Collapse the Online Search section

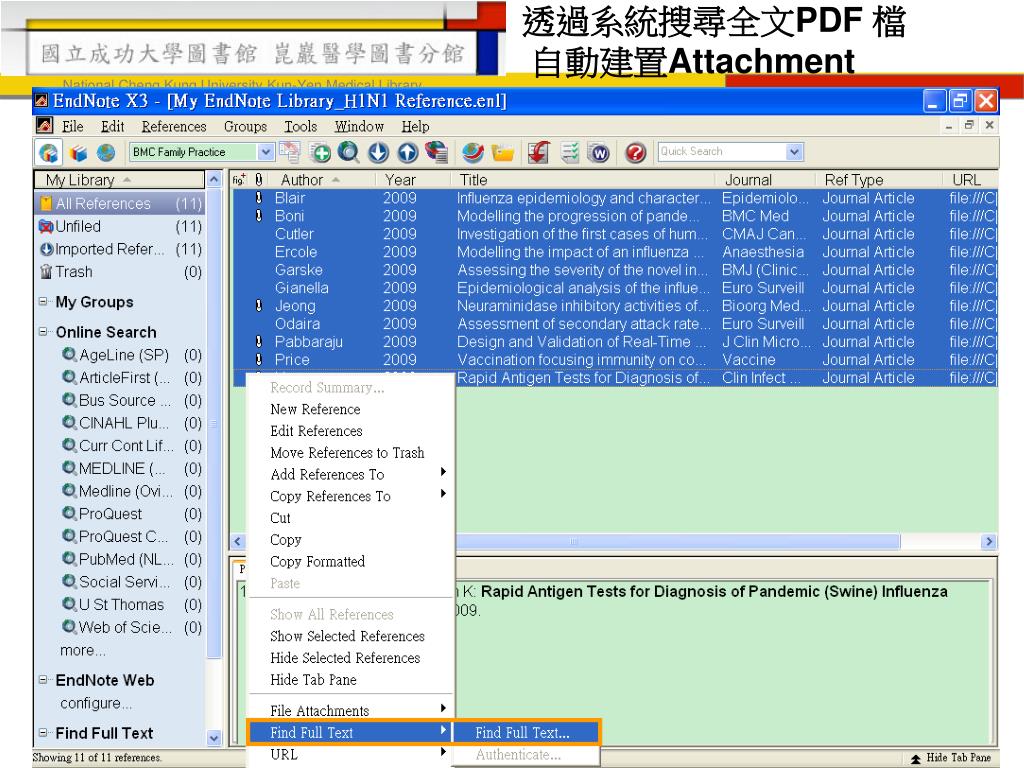click(x=43, y=332)
